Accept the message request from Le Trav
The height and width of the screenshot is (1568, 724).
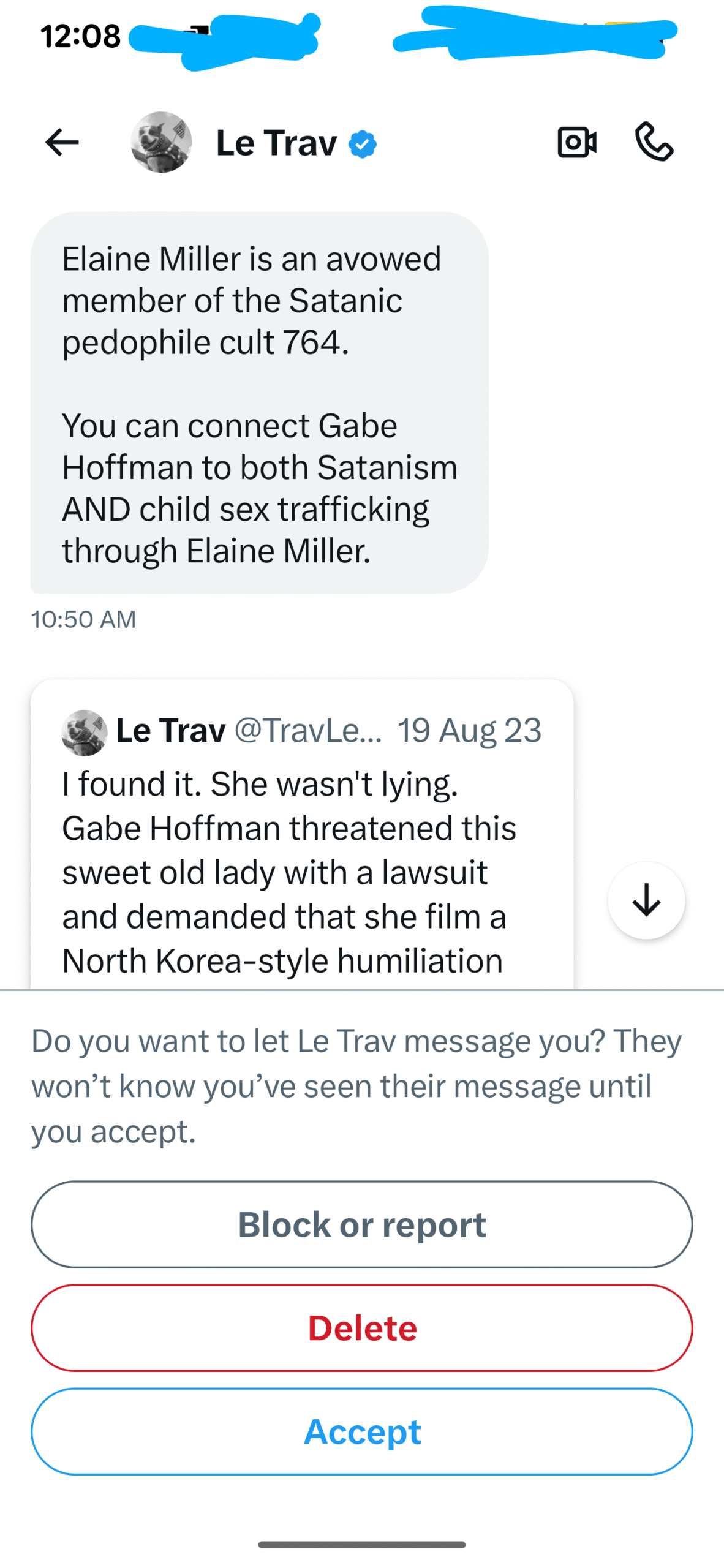[362, 1431]
